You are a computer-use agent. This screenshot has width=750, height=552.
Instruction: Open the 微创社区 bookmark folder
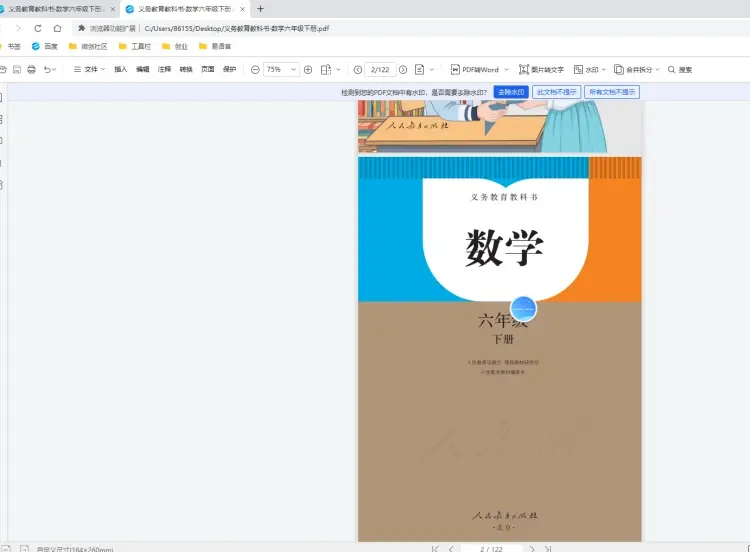pyautogui.click(x=88, y=46)
